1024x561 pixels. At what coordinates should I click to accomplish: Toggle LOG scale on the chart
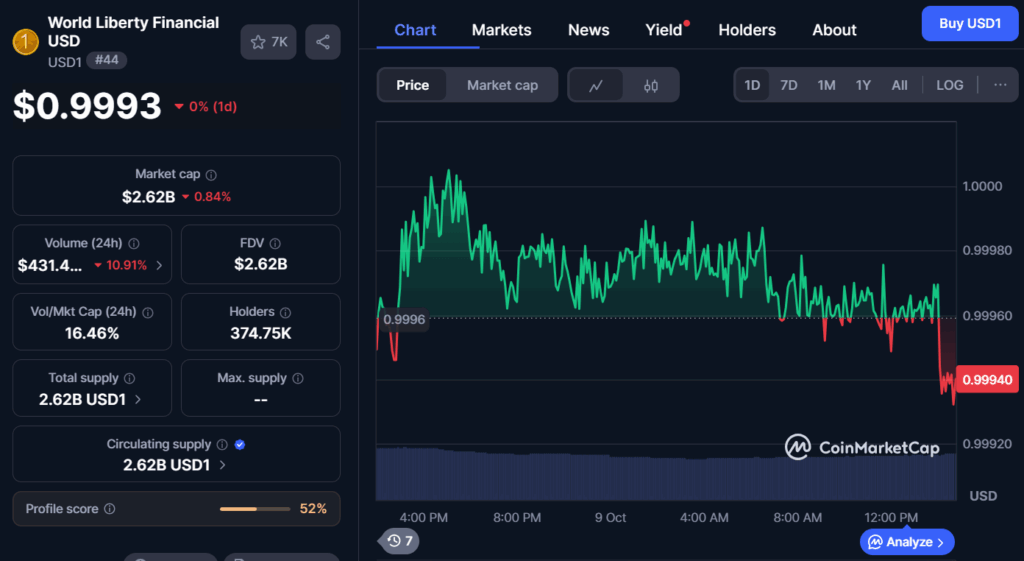(x=950, y=86)
